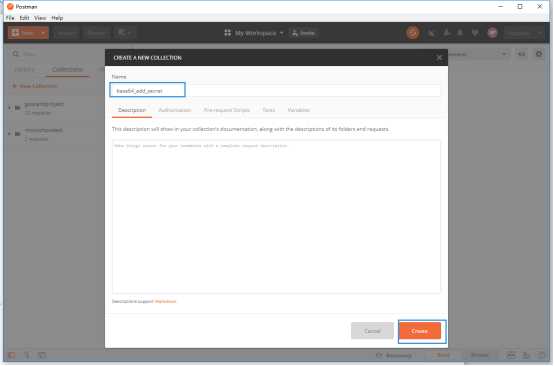Click the manage environments gear icon
The width and height of the screenshot is (554, 366).
point(539,54)
